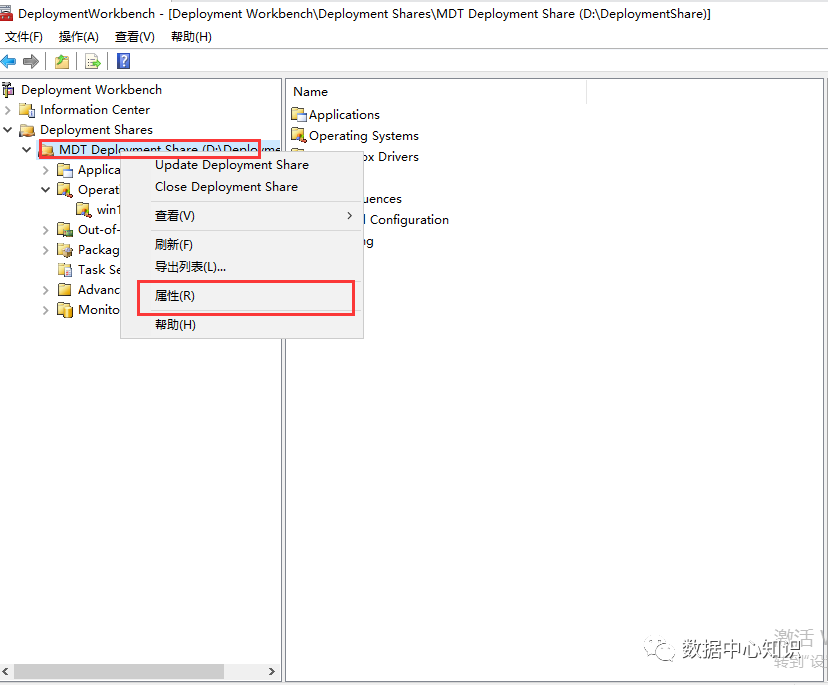Click the Packages tree node icon

pyautogui.click(x=65, y=250)
